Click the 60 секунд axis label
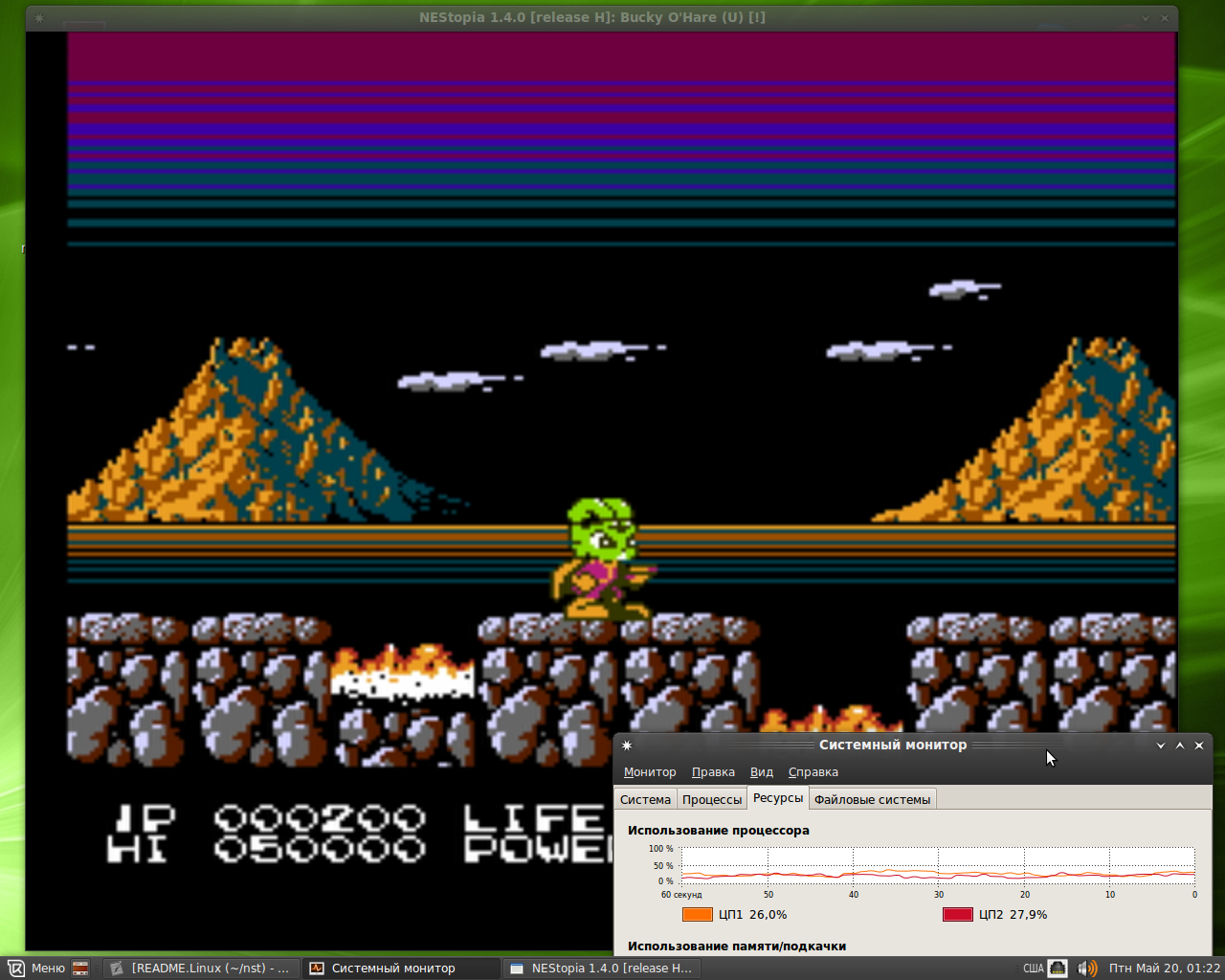This screenshot has height=980, width=1225. point(681,895)
